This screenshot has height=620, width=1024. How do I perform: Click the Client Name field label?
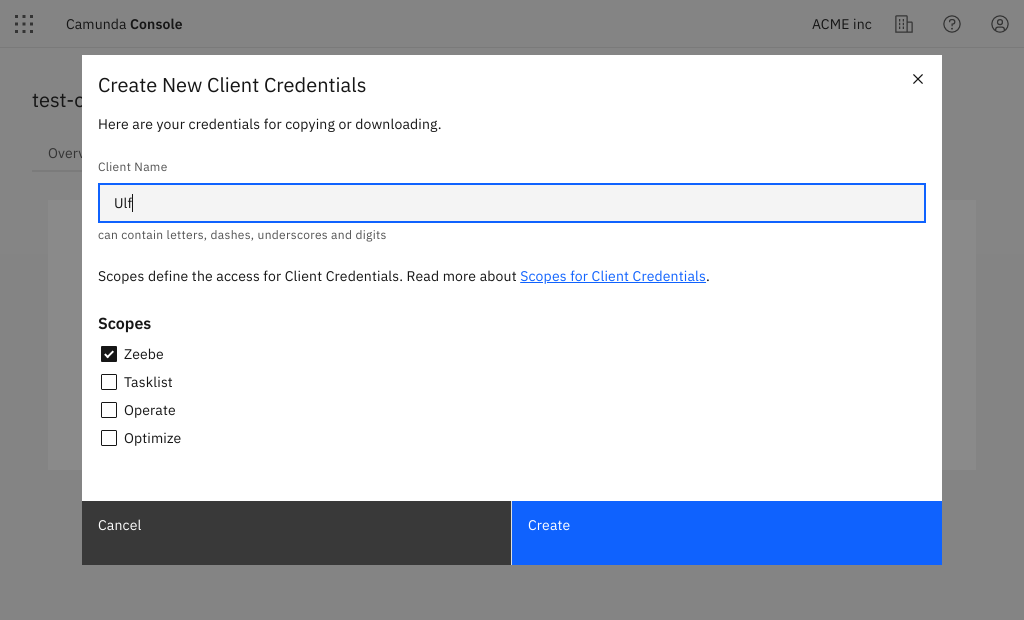(x=133, y=167)
